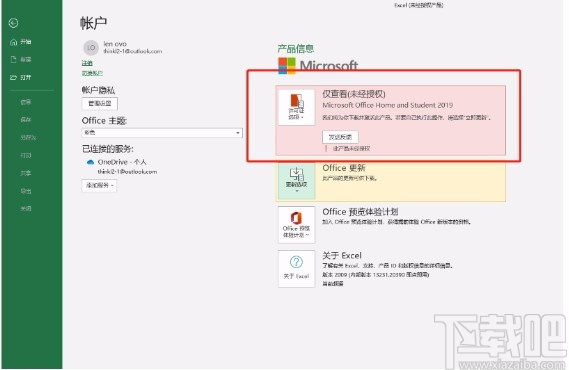Click the OneDrive cloud icon
The width and height of the screenshot is (569, 370).
90,162
